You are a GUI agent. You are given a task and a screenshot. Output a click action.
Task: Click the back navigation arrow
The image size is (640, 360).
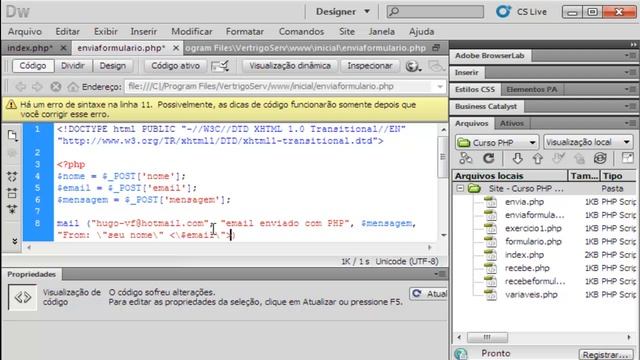pos(20,87)
